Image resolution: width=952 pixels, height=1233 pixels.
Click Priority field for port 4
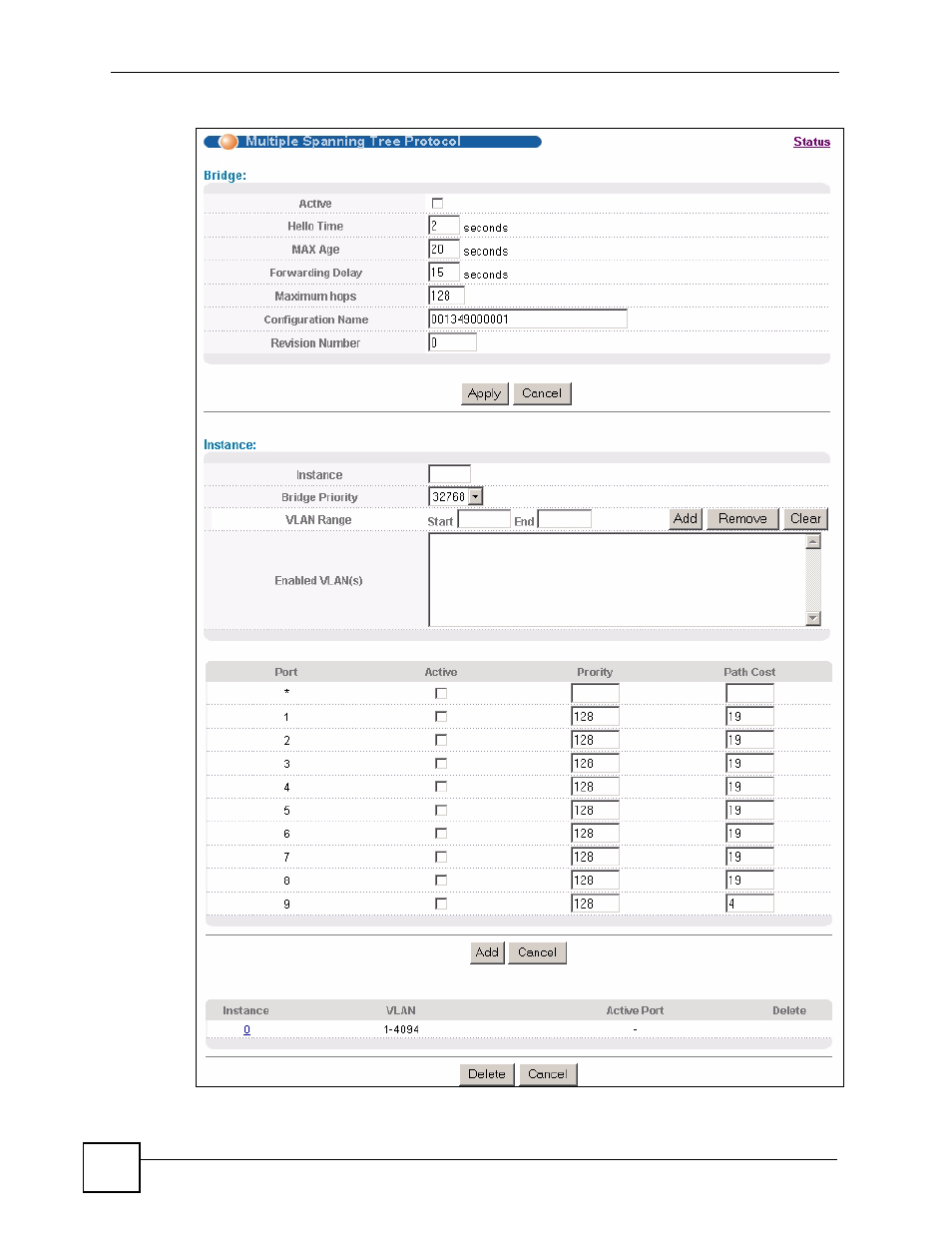click(x=595, y=787)
